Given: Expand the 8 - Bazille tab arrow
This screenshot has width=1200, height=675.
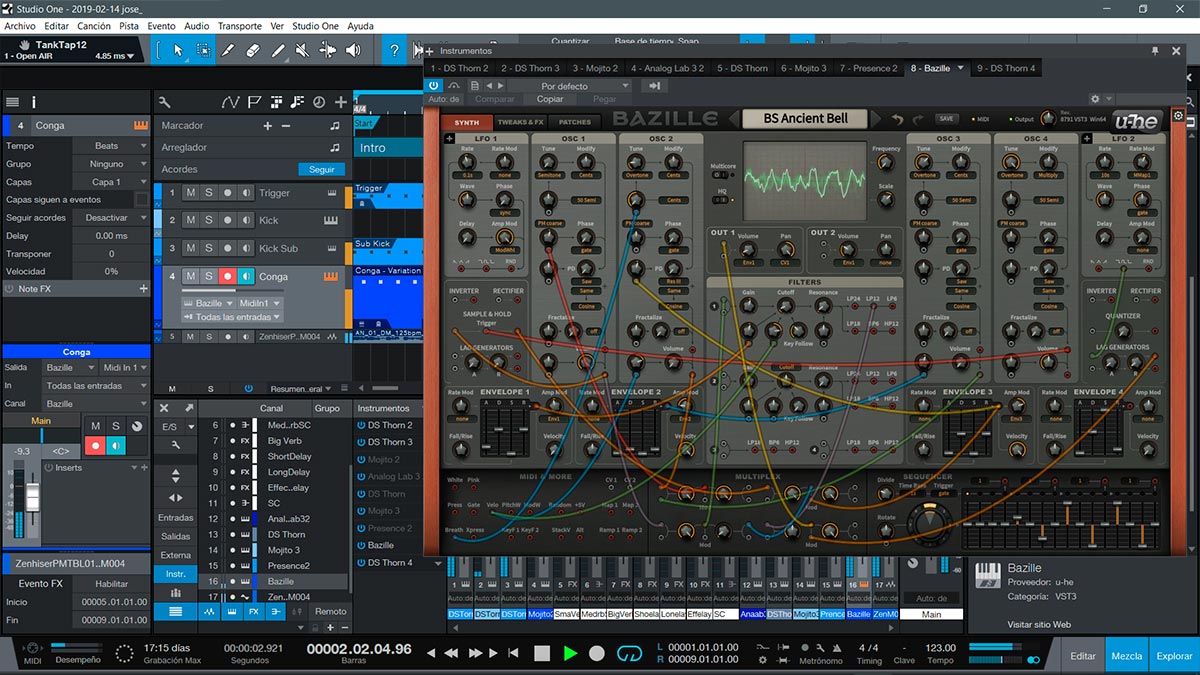Looking at the screenshot, I should coord(960,68).
